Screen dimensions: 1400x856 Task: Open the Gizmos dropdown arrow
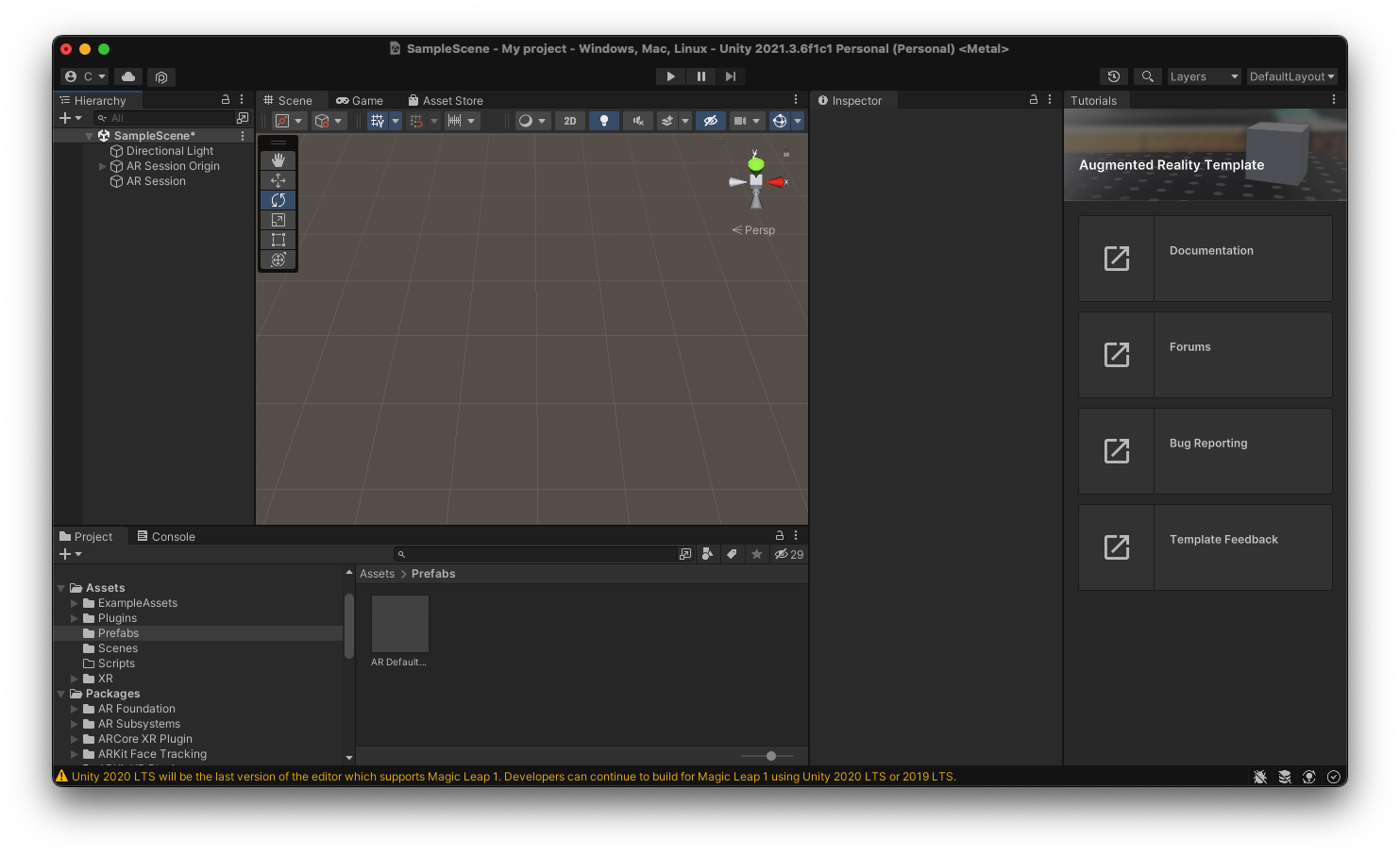(x=797, y=121)
